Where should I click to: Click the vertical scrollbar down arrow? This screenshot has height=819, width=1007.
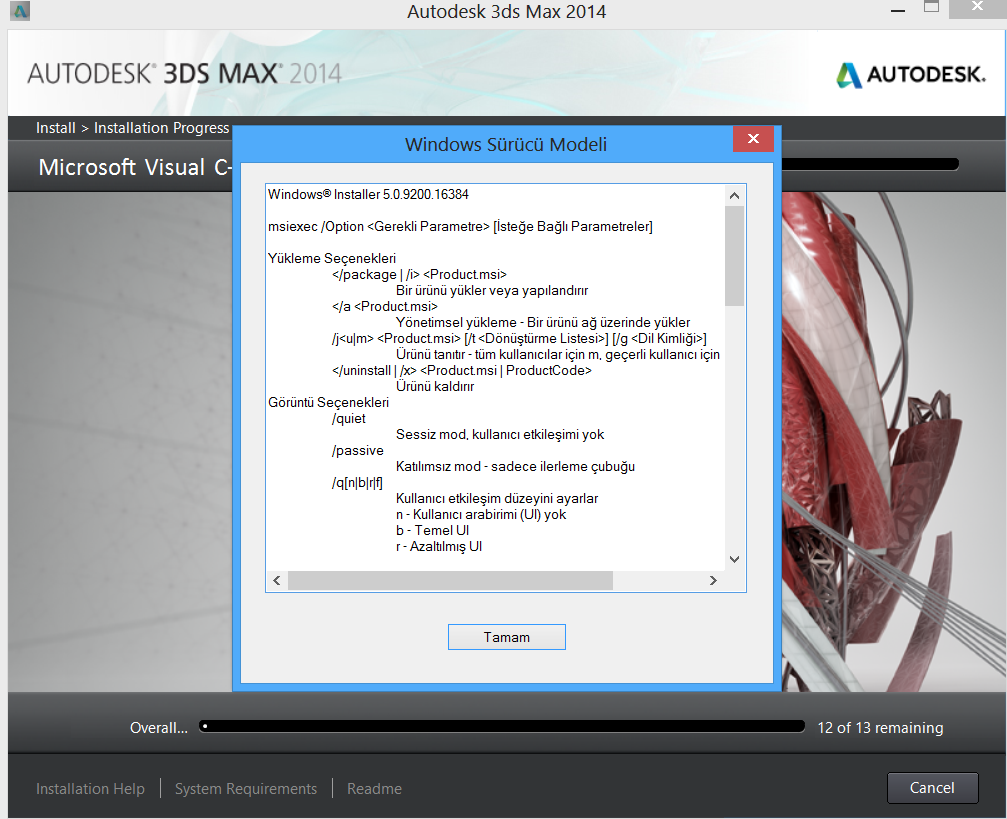point(735,559)
